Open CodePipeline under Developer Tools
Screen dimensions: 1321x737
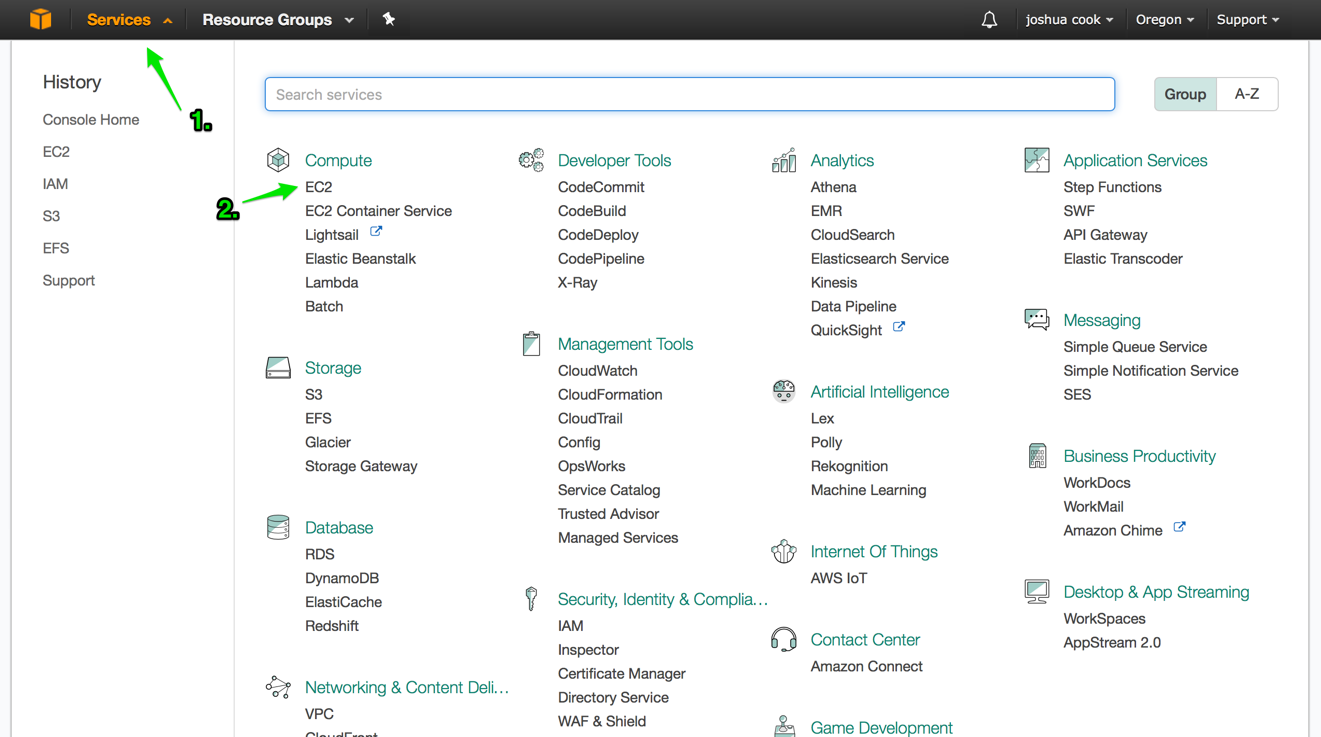(601, 259)
